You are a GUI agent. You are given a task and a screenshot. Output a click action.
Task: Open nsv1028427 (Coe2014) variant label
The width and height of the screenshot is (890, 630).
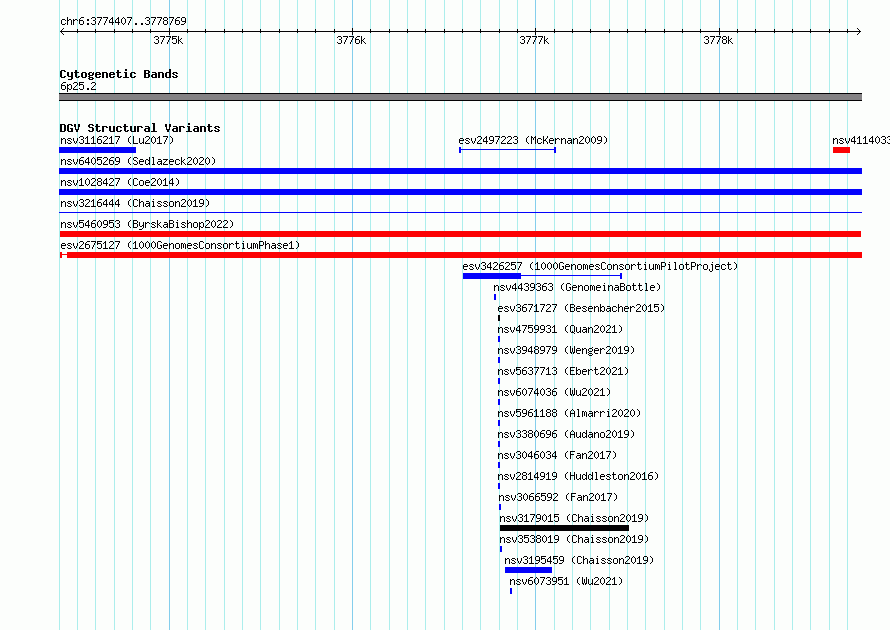pyautogui.click(x=120, y=182)
